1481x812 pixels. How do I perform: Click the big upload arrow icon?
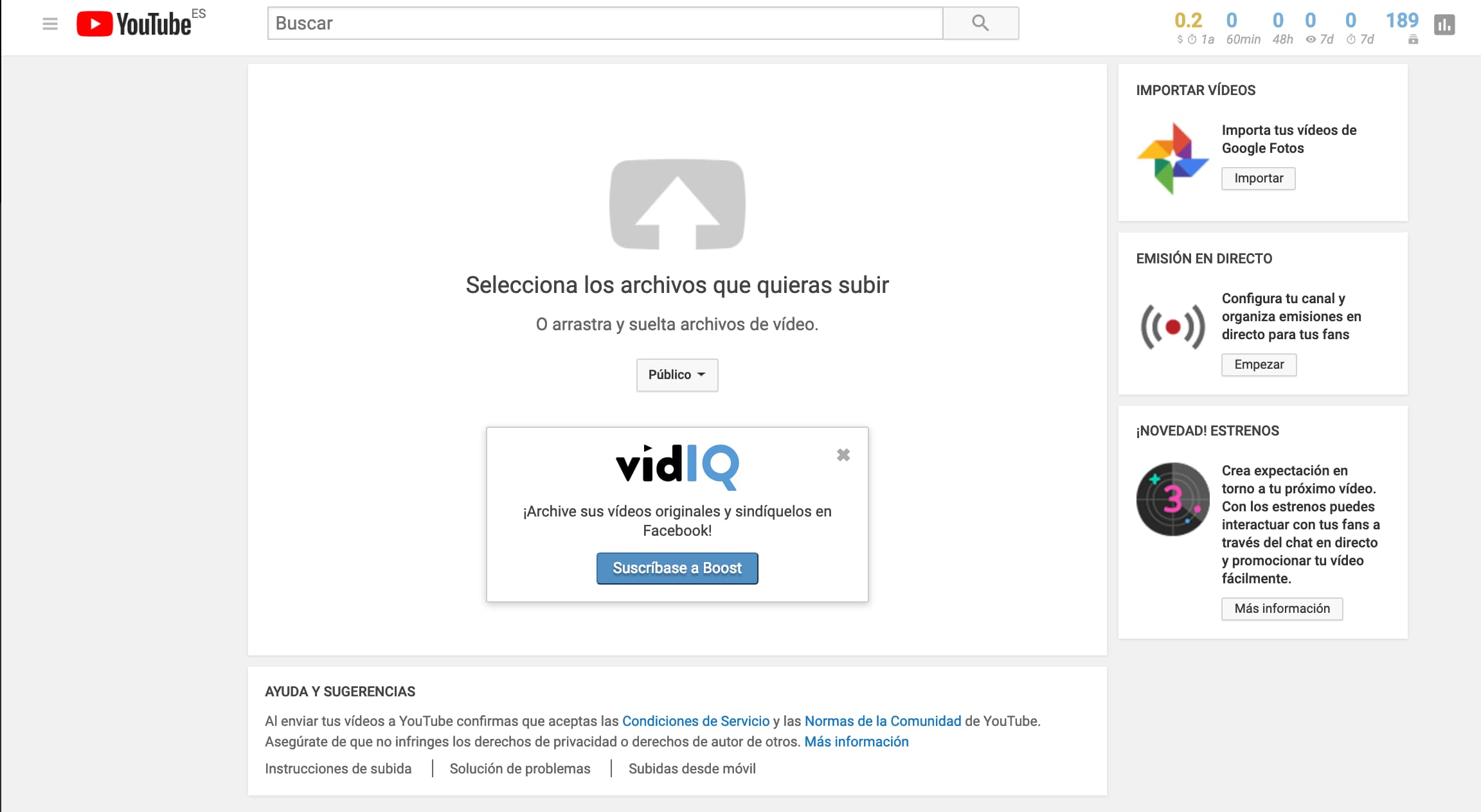[x=677, y=204]
